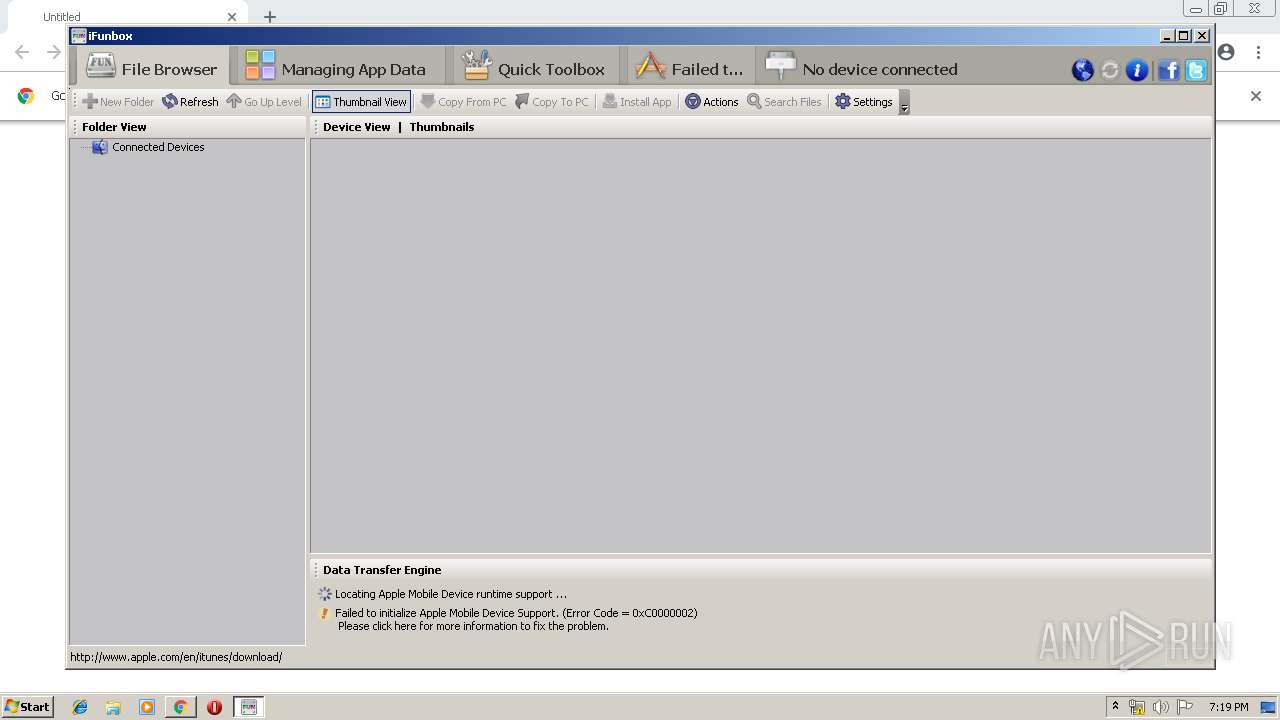This screenshot has height=720, width=1280.
Task: Click Install App button
Action: click(x=637, y=102)
